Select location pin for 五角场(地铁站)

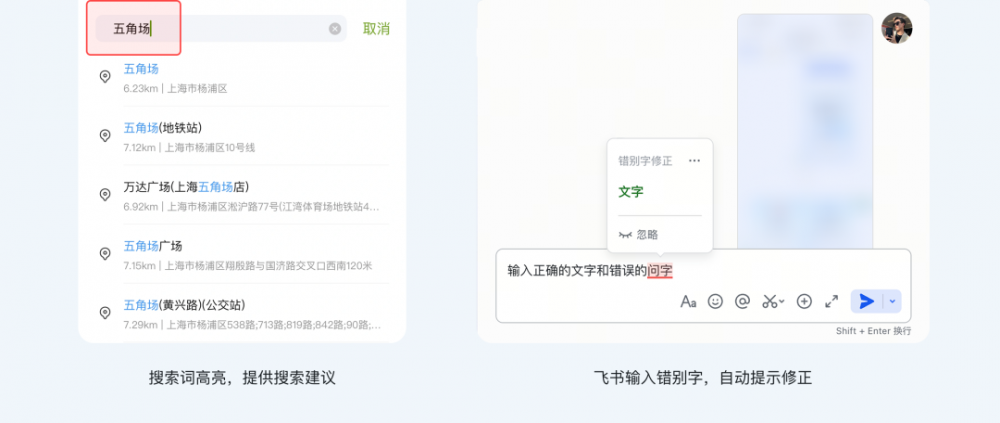(105, 135)
